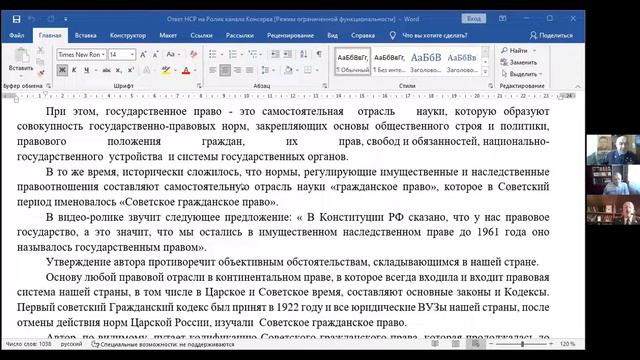The width and height of the screenshot is (640, 360).
Task: Open the multilevel list dropdown
Action: 261,54
